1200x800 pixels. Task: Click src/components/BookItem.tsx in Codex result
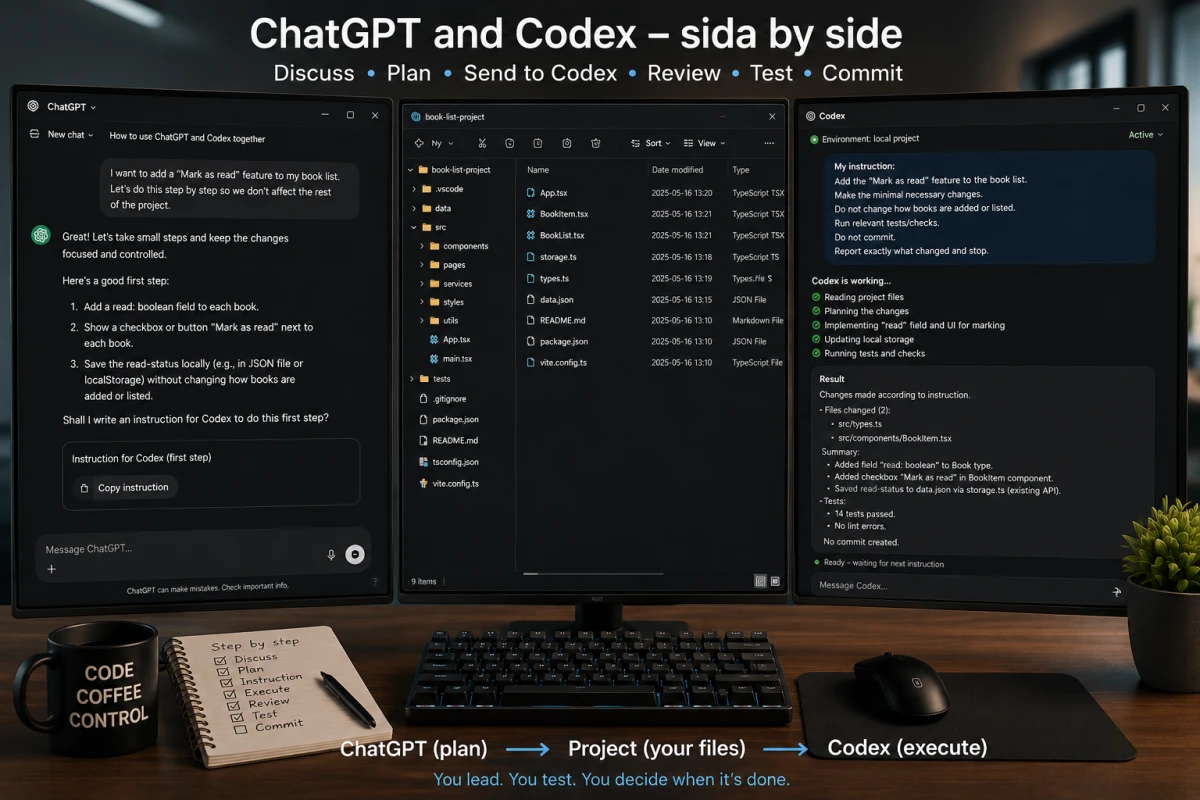coord(894,438)
